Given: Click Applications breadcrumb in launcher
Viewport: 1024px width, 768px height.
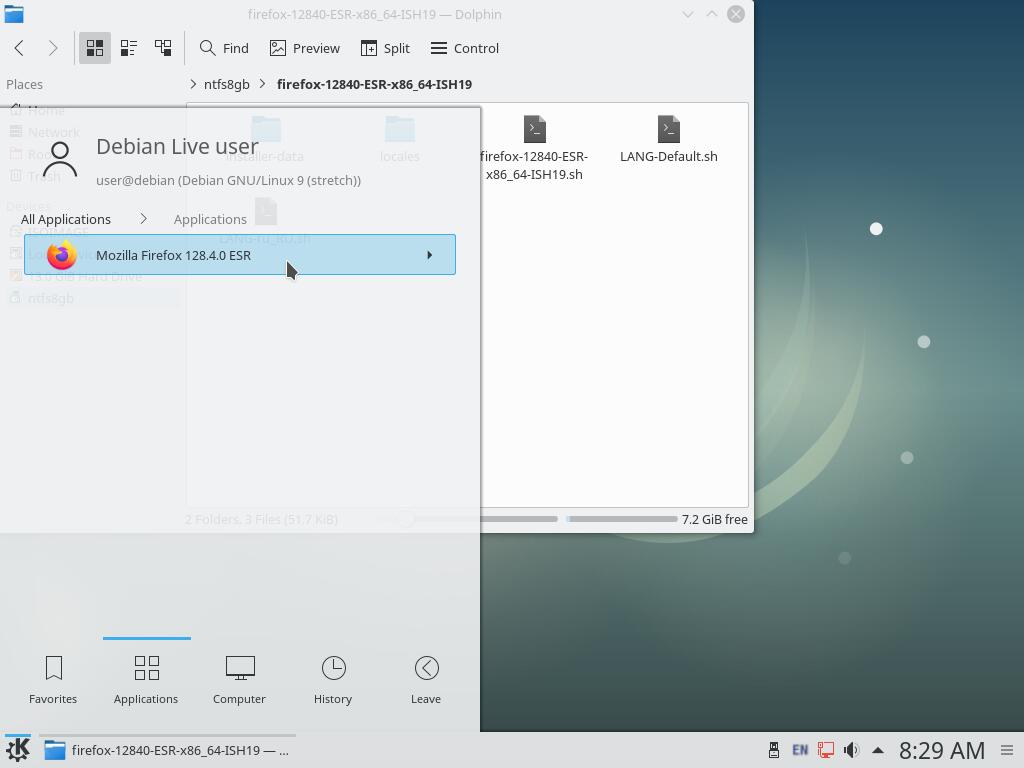Looking at the screenshot, I should tap(210, 219).
